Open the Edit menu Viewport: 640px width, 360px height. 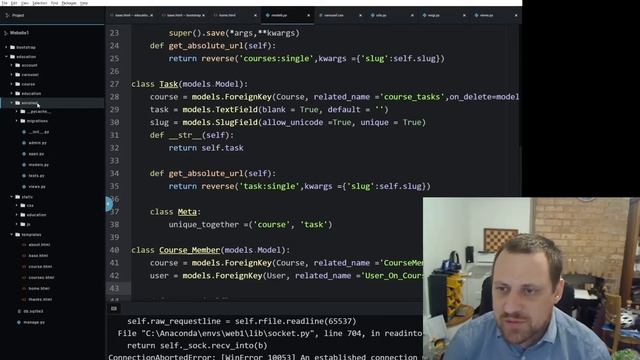[x=14, y=3]
